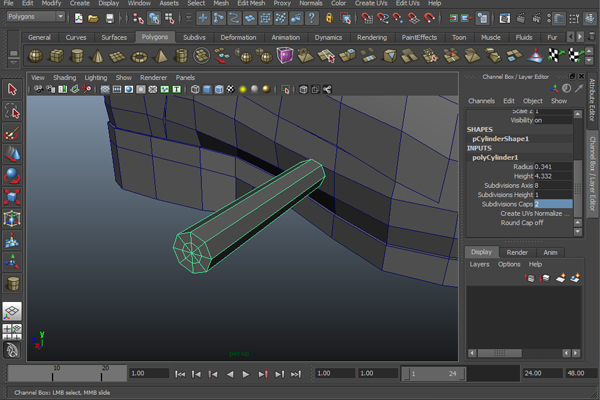Screen dimensions: 600x400
Task: Expand the polyCylinder1 input node
Action: point(495,157)
